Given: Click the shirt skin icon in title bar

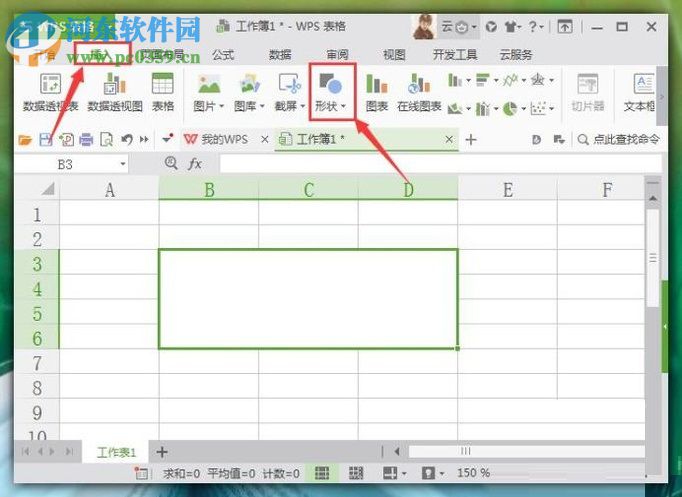Looking at the screenshot, I should coord(511,27).
